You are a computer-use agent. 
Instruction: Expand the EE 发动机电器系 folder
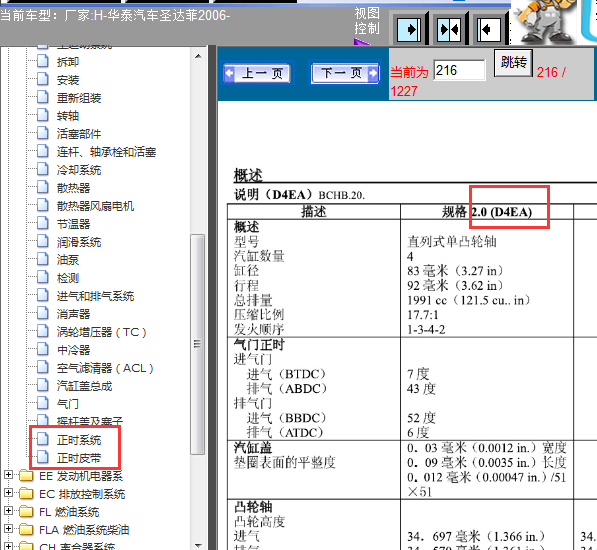tap(8, 475)
